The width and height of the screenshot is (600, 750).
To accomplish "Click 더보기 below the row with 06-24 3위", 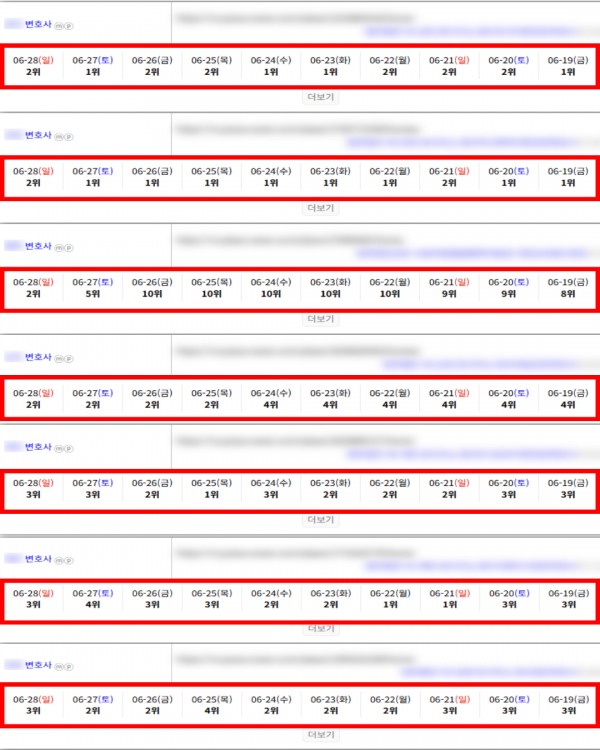I will [321, 519].
